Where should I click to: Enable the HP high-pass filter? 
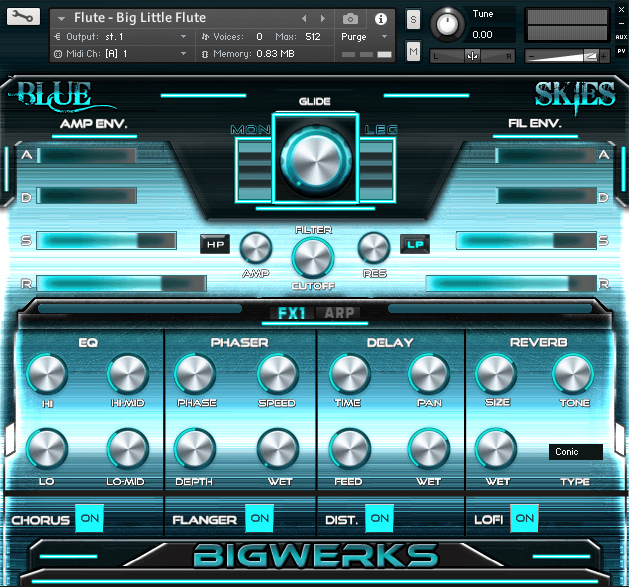pyautogui.click(x=215, y=244)
